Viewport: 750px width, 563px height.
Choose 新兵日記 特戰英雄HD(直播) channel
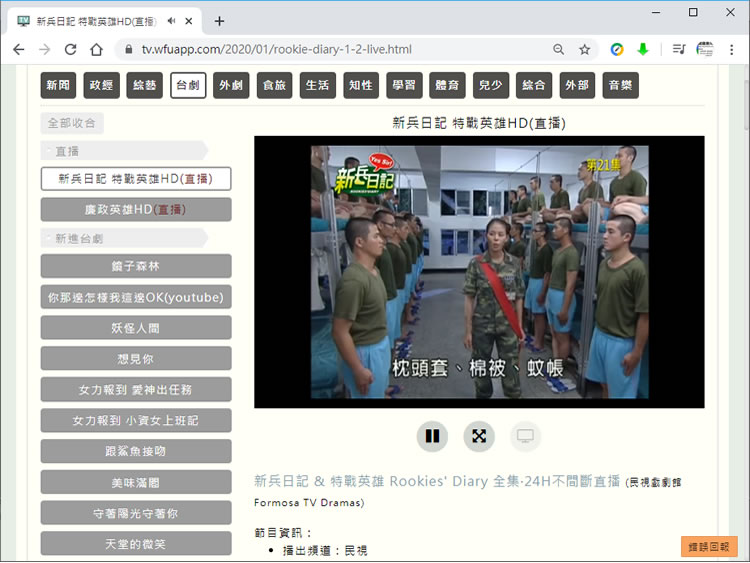pyautogui.click(x=136, y=179)
